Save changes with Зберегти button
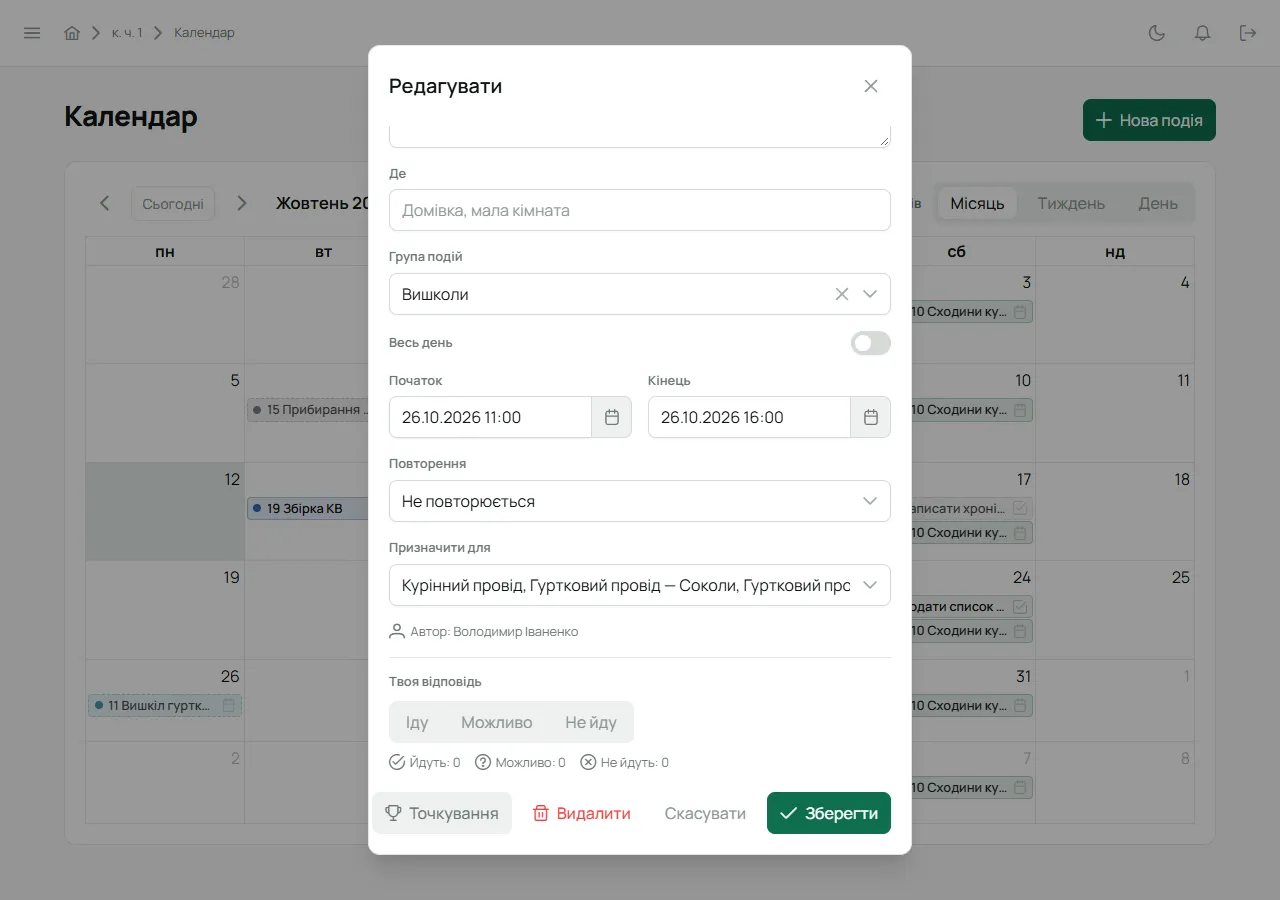Image resolution: width=1280 pixels, height=900 pixels. (829, 813)
